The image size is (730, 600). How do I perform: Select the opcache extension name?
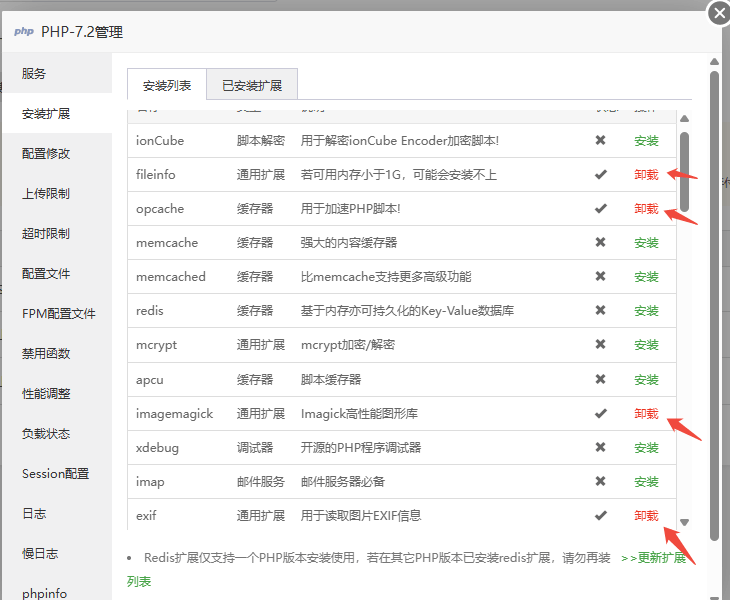(x=160, y=209)
